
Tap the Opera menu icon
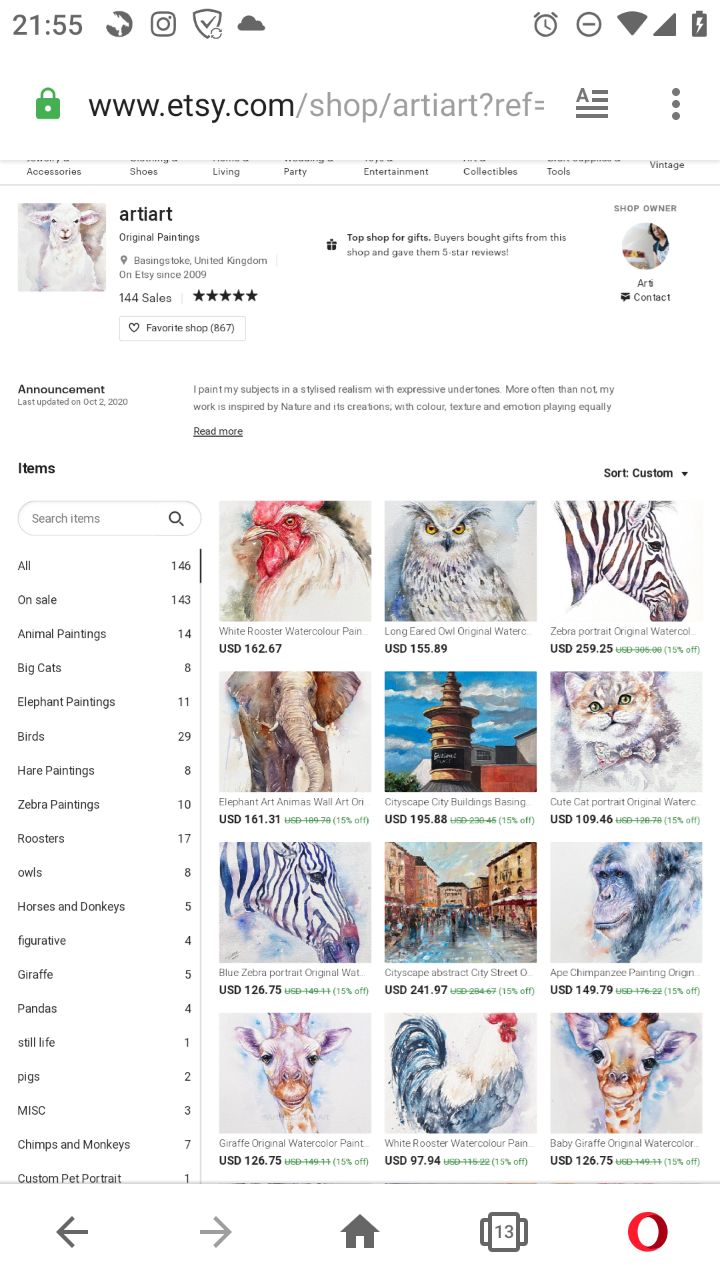tap(647, 1232)
